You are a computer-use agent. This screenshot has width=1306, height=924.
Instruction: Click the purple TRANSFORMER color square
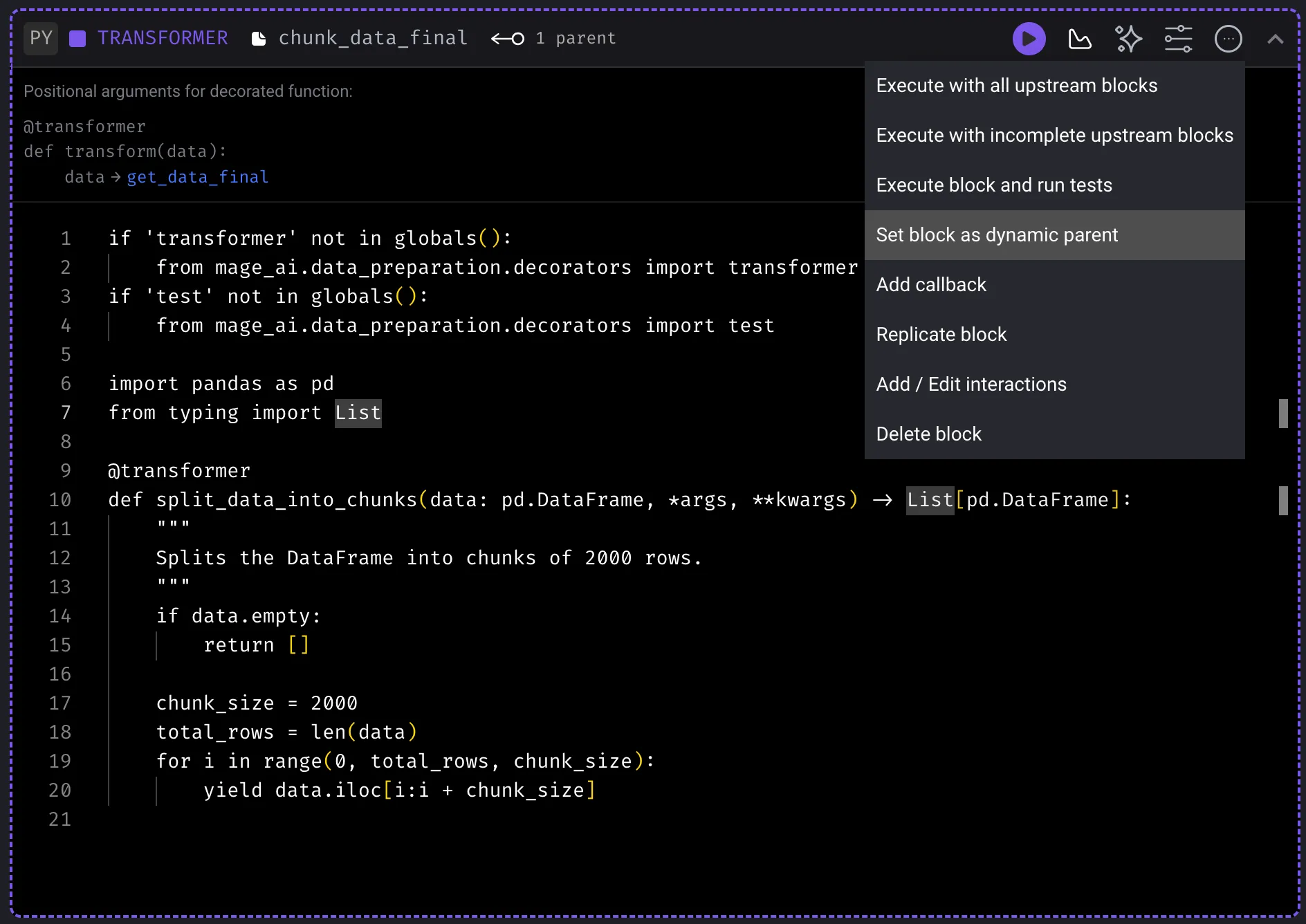point(77,39)
